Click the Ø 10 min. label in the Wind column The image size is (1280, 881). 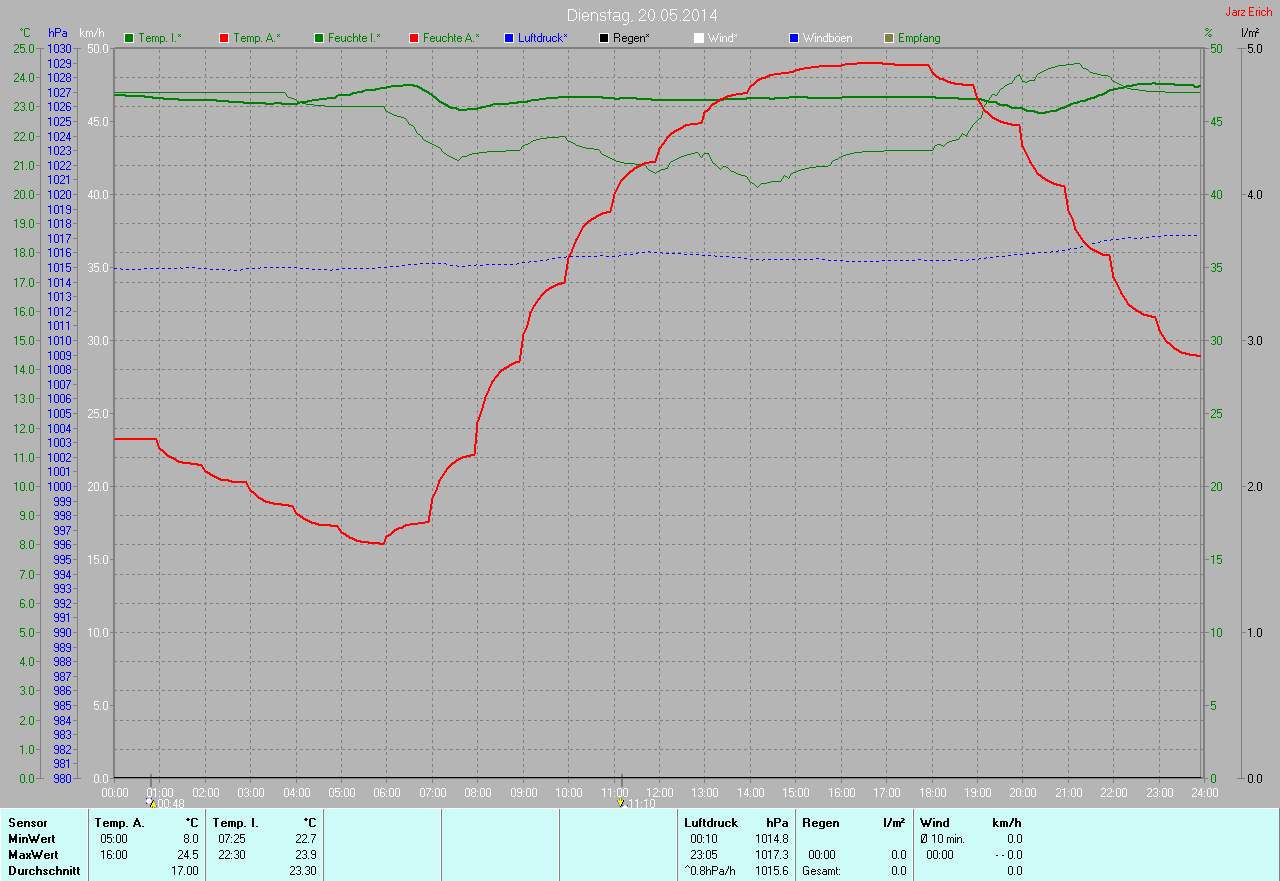point(942,839)
